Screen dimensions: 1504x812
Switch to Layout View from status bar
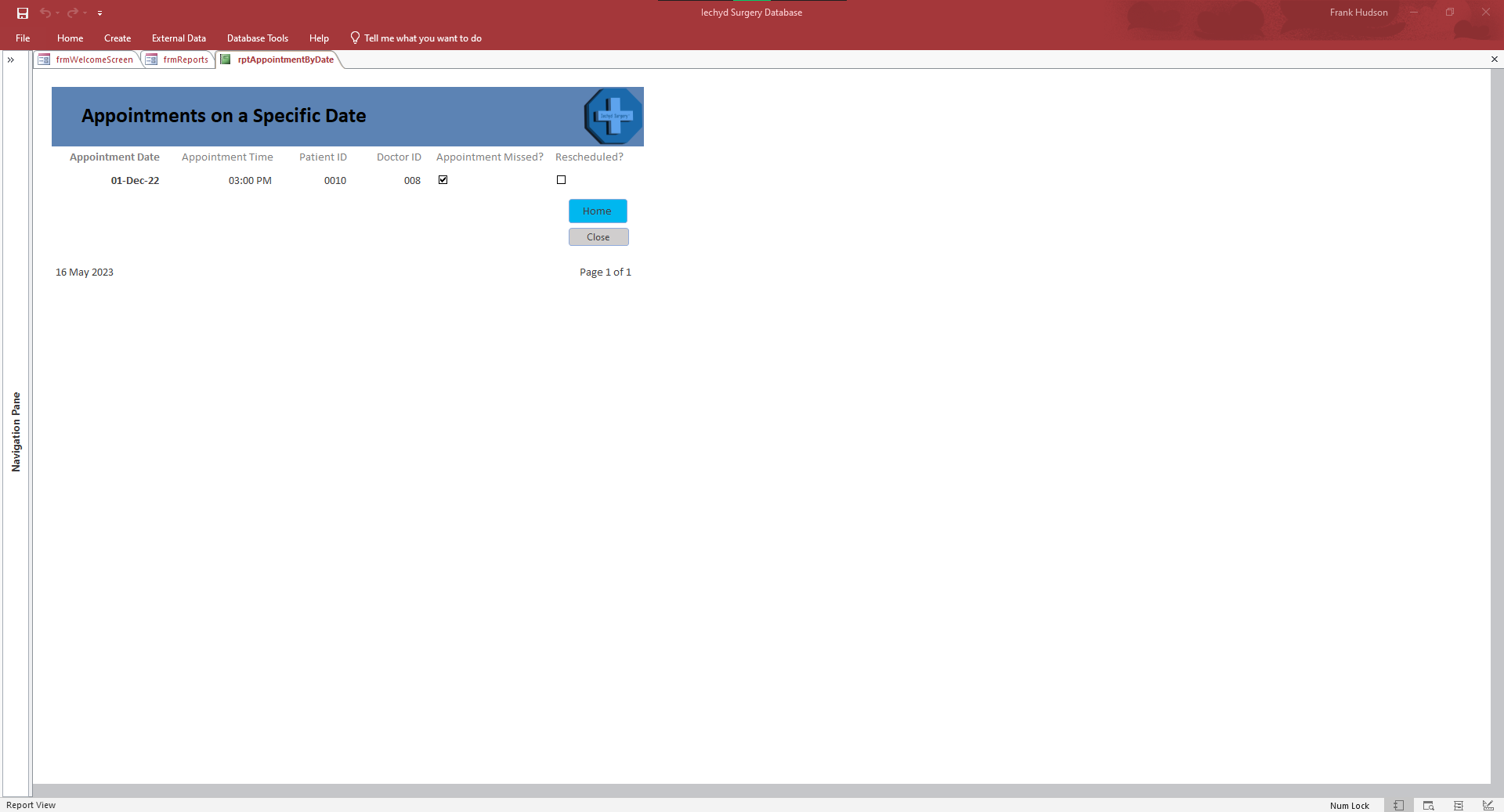pyautogui.click(x=1458, y=805)
